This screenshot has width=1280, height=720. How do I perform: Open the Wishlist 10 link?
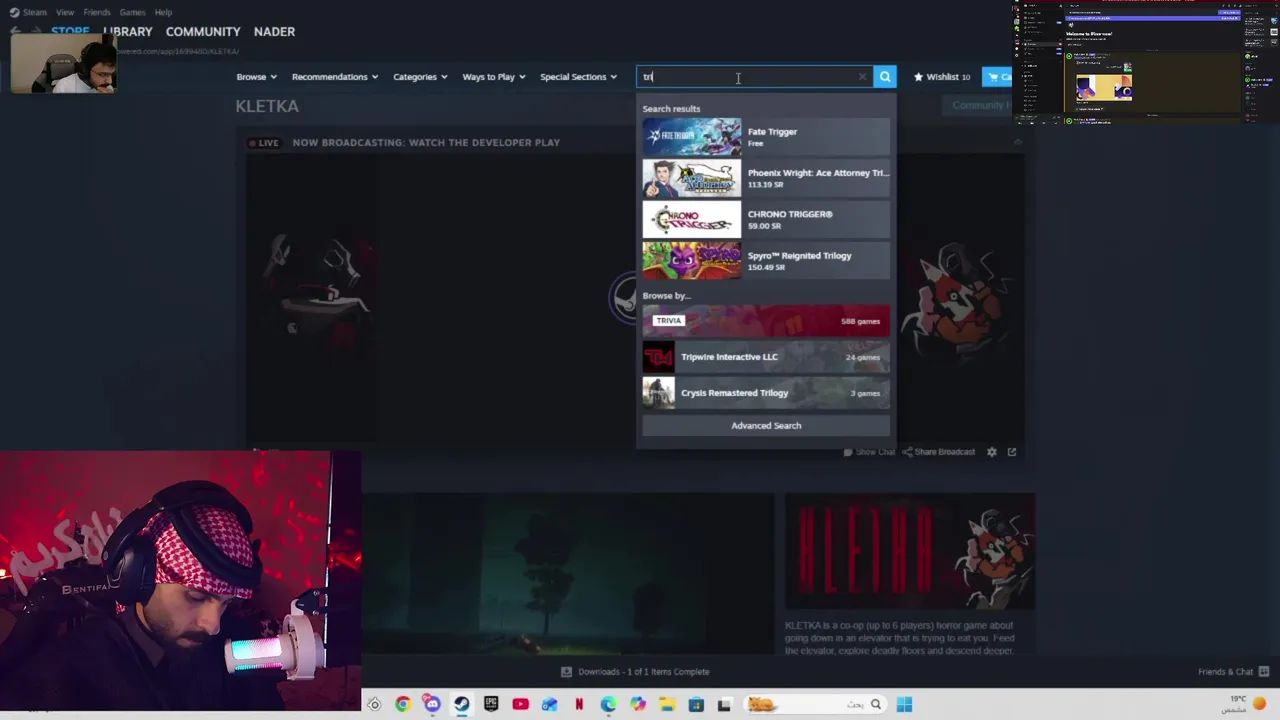(x=942, y=77)
